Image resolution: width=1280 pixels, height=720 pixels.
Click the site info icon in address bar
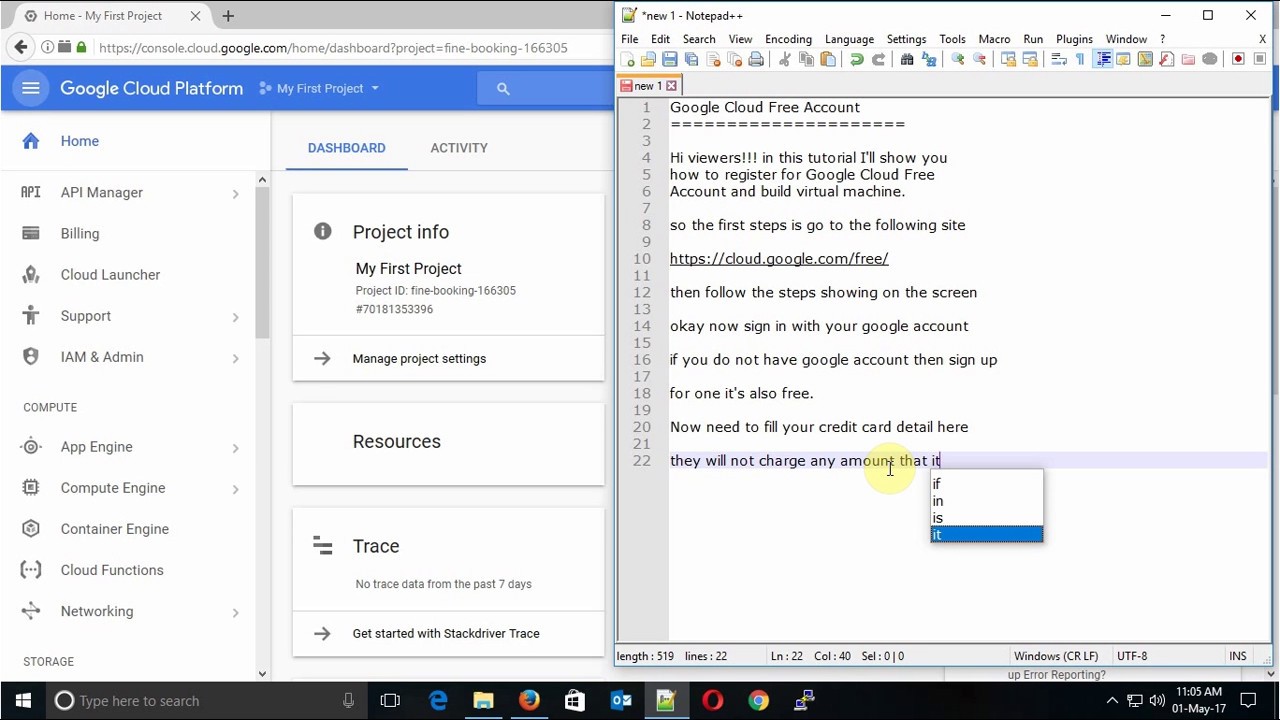(x=47, y=47)
